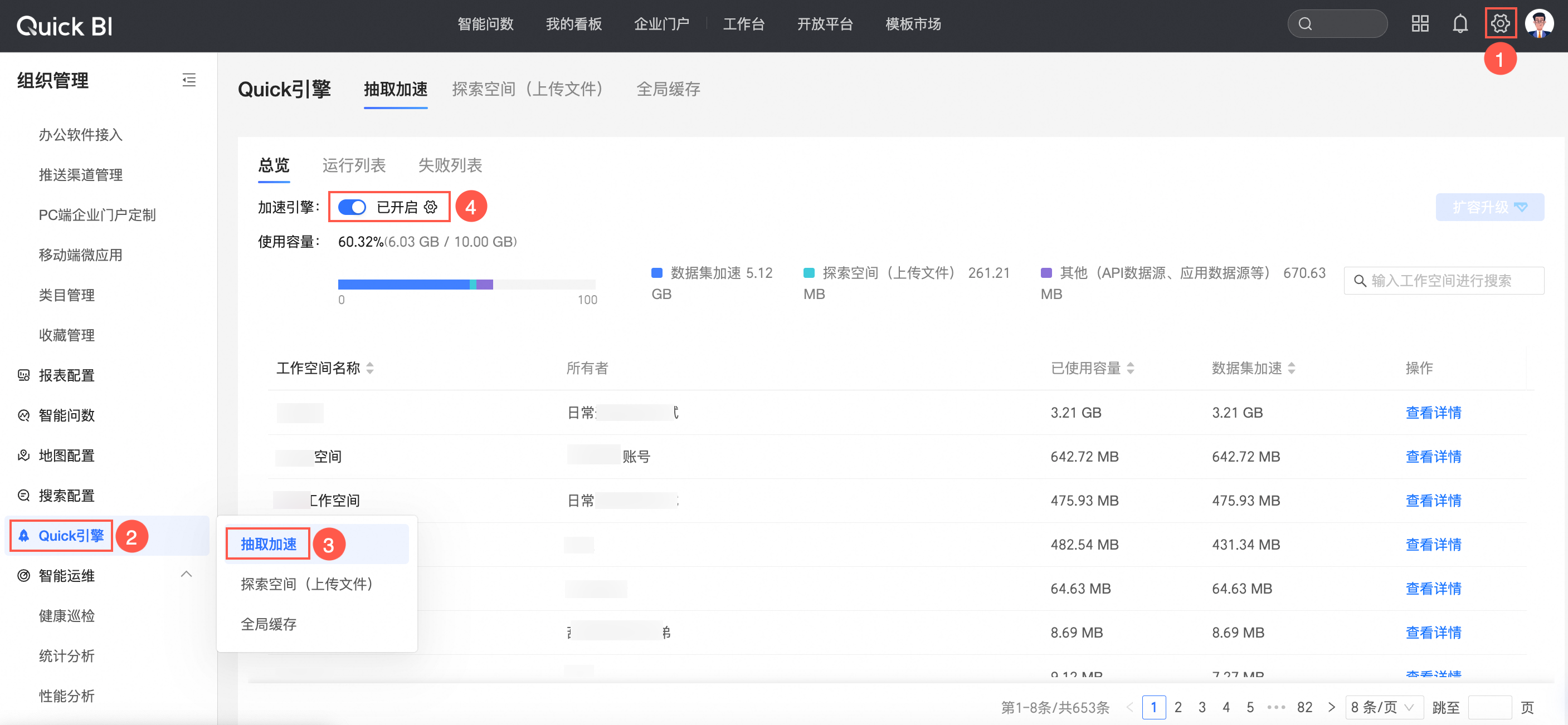Click the Quick BI logo
Viewport: 1568px width, 725px height.
point(65,26)
